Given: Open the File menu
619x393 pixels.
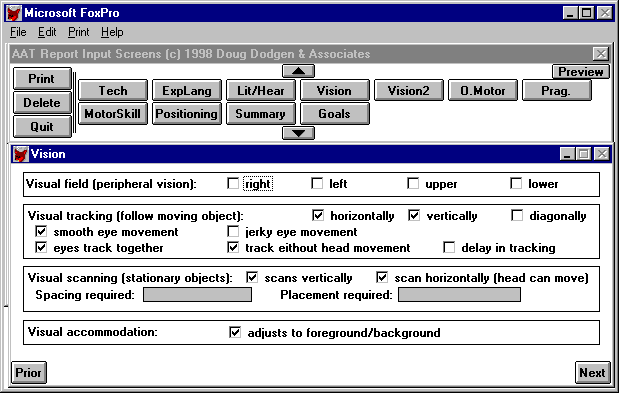Looking at the screenshot, I should click(x=18, y=32).
